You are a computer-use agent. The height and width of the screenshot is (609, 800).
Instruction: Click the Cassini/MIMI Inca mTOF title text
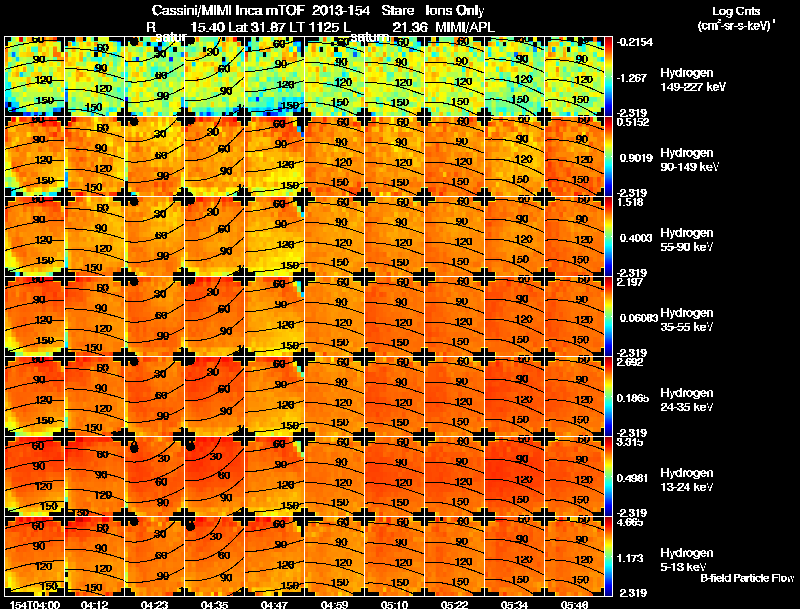pos(228,10)
